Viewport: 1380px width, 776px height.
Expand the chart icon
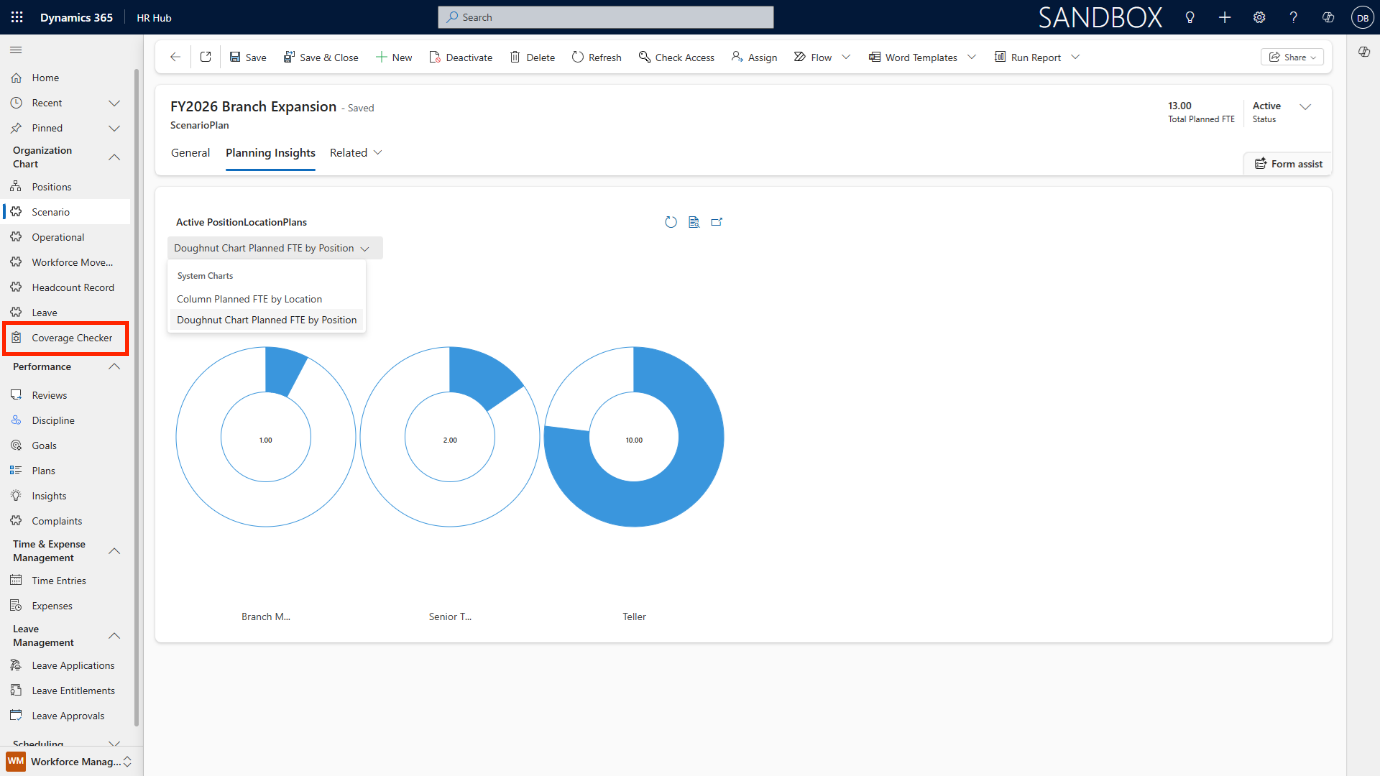tap(717, 222)
